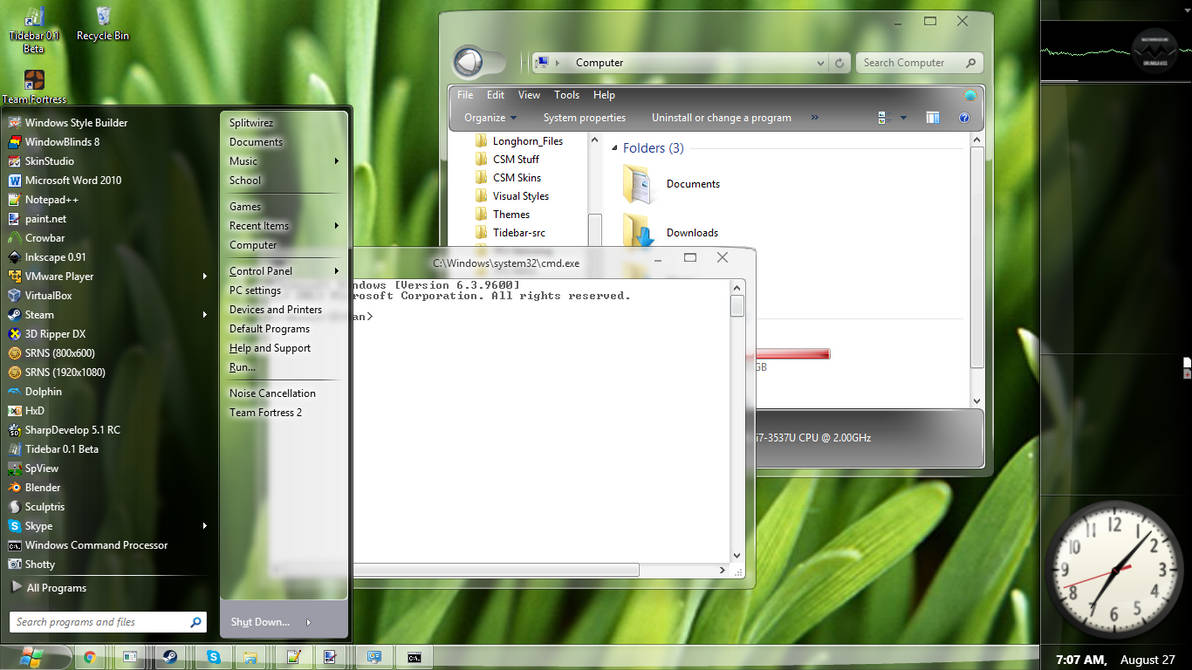This screenshot has height=670, width=1192.
Task: Open Notepad++ from the Start menu
Action: pyautogui.click(x=60, y=199)
